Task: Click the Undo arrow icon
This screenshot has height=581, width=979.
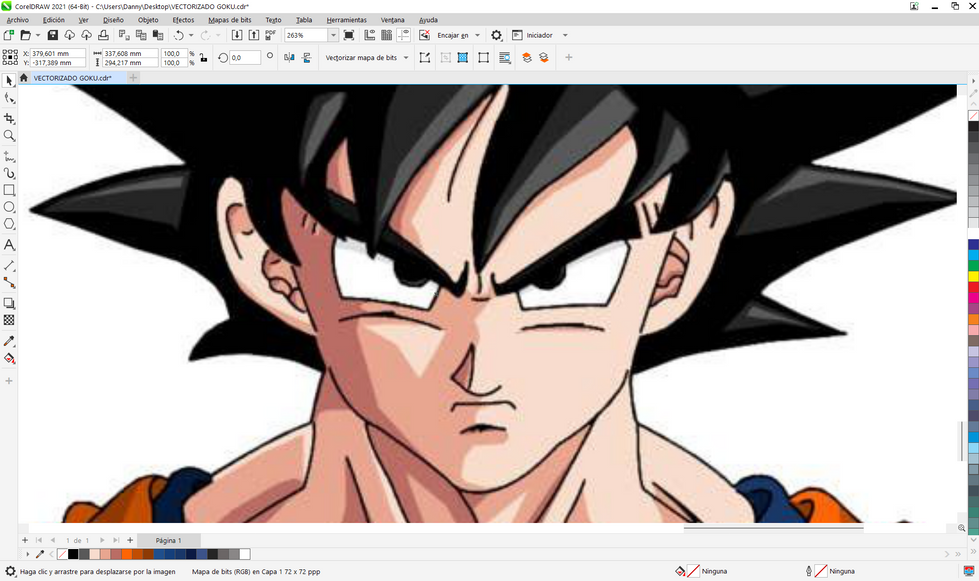Action: [179, 36]
